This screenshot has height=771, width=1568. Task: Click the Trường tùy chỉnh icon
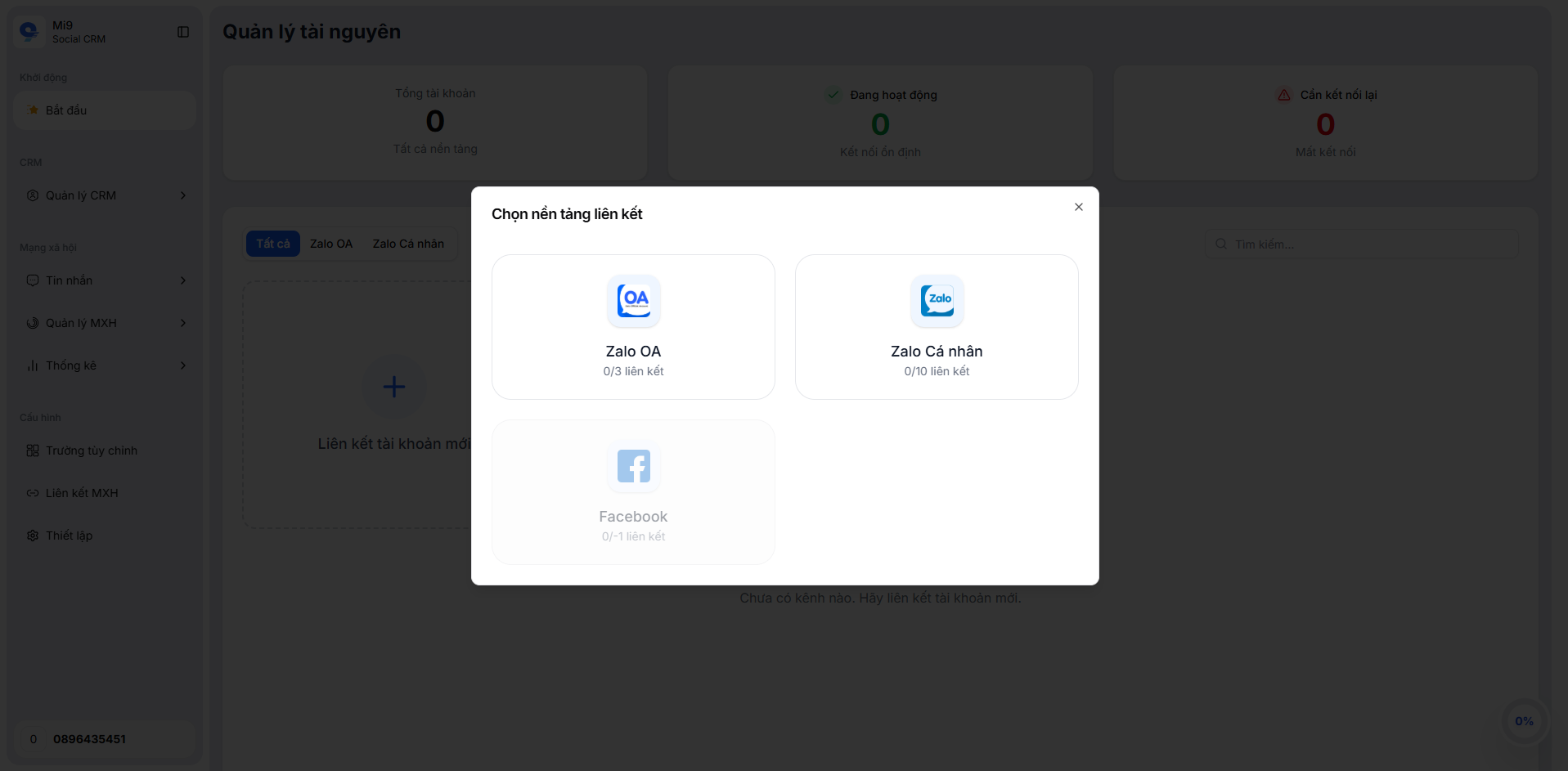[33, 450]
